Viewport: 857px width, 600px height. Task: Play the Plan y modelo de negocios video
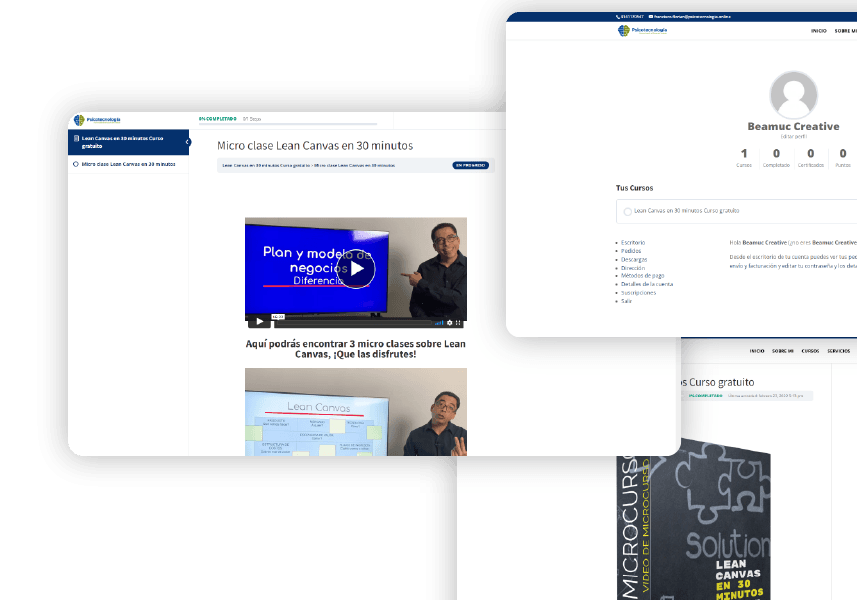click(355, 268)
